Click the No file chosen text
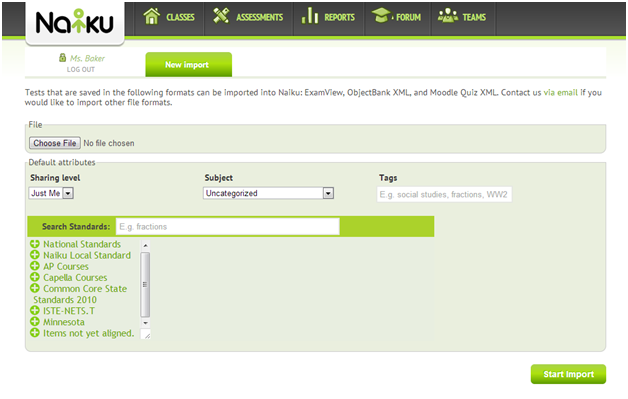Image resolution: width=628 pixels, height=399 pixels. pyautogui.click(x=109, y=143)
